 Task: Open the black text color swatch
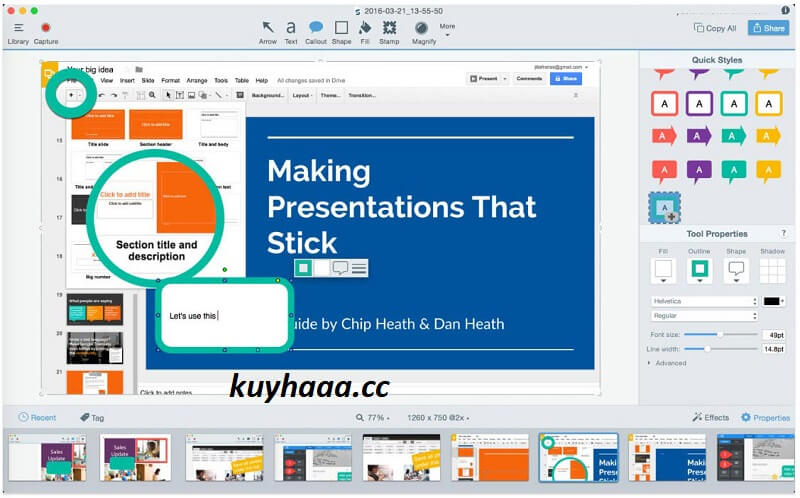[773, 301]
